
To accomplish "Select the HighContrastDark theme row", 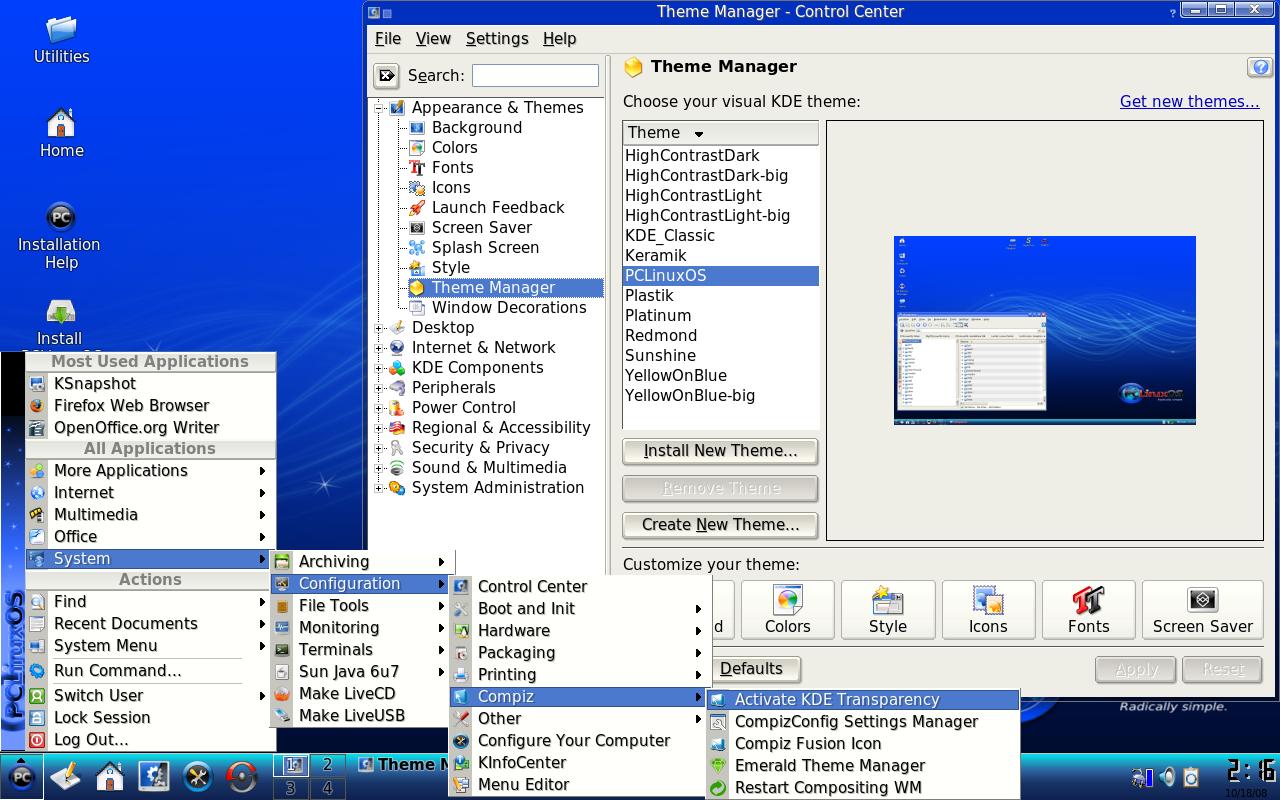I will click(x=720, y=156).
